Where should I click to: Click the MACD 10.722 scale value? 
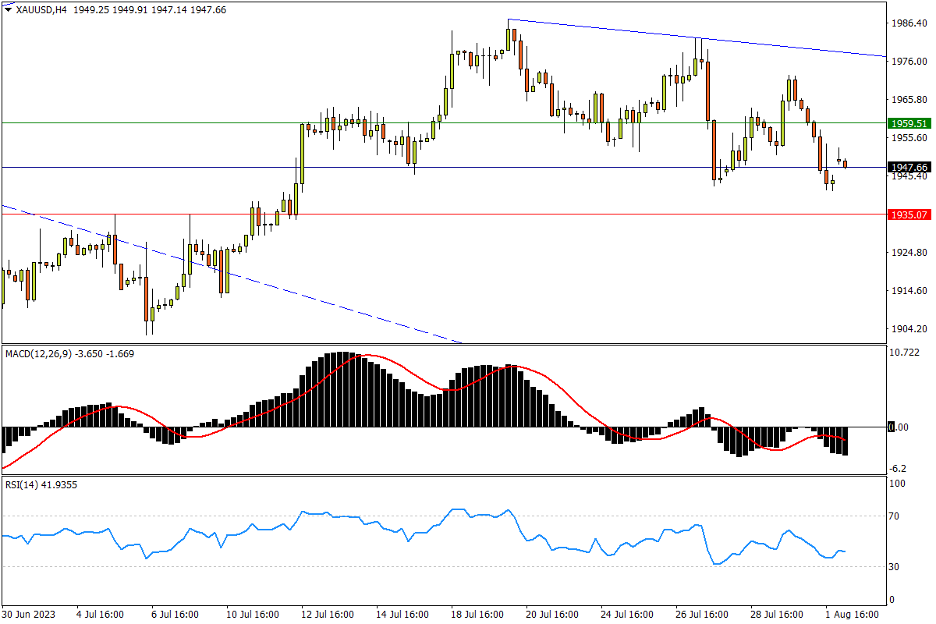pos(904,352)
